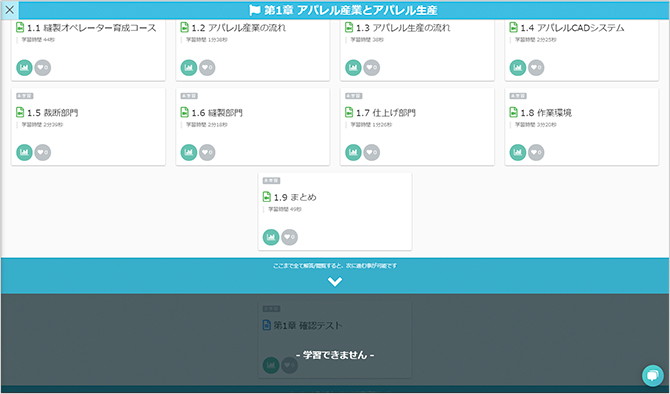Image resolution: width=670 pixels, height=394 pixels.
Task: Click video file icon of lesson 1.4
Action: tap(514, 27)
